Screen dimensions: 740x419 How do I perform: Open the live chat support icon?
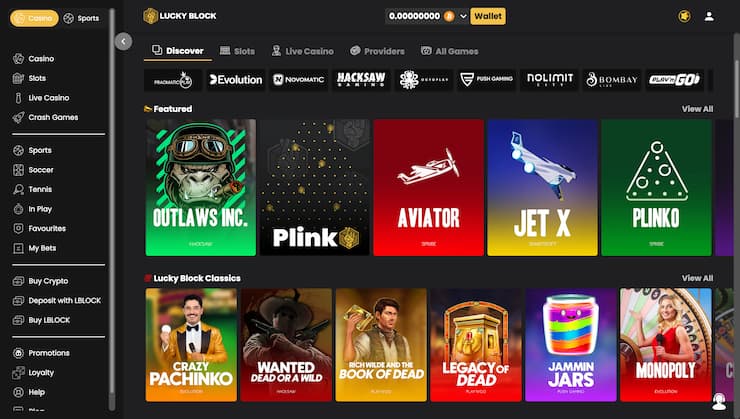(719, 402)
